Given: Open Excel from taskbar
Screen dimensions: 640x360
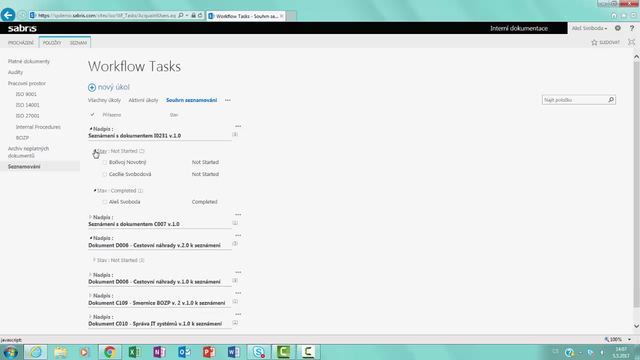Looking at the screenshot, I should pyautogui.click(x=135, y=352).
